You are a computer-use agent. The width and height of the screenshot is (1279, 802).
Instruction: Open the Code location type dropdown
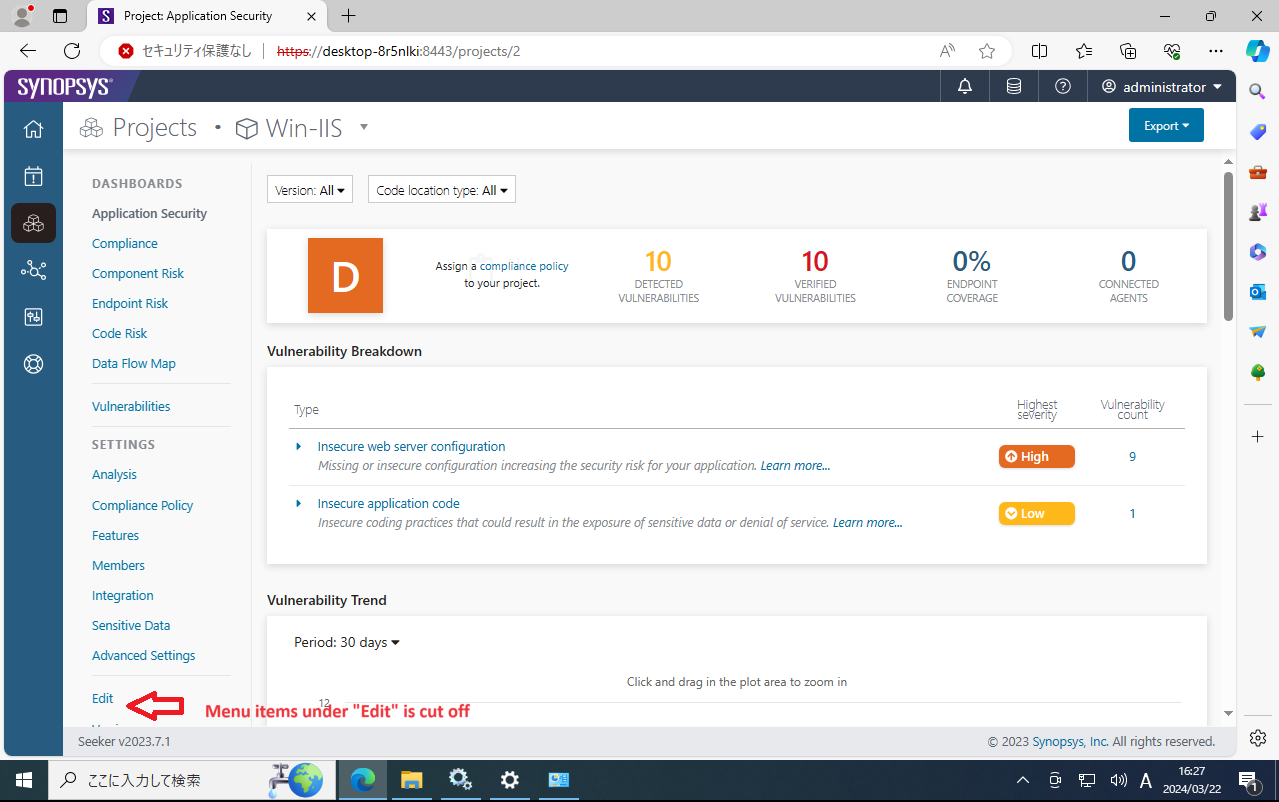pos(442,190)
